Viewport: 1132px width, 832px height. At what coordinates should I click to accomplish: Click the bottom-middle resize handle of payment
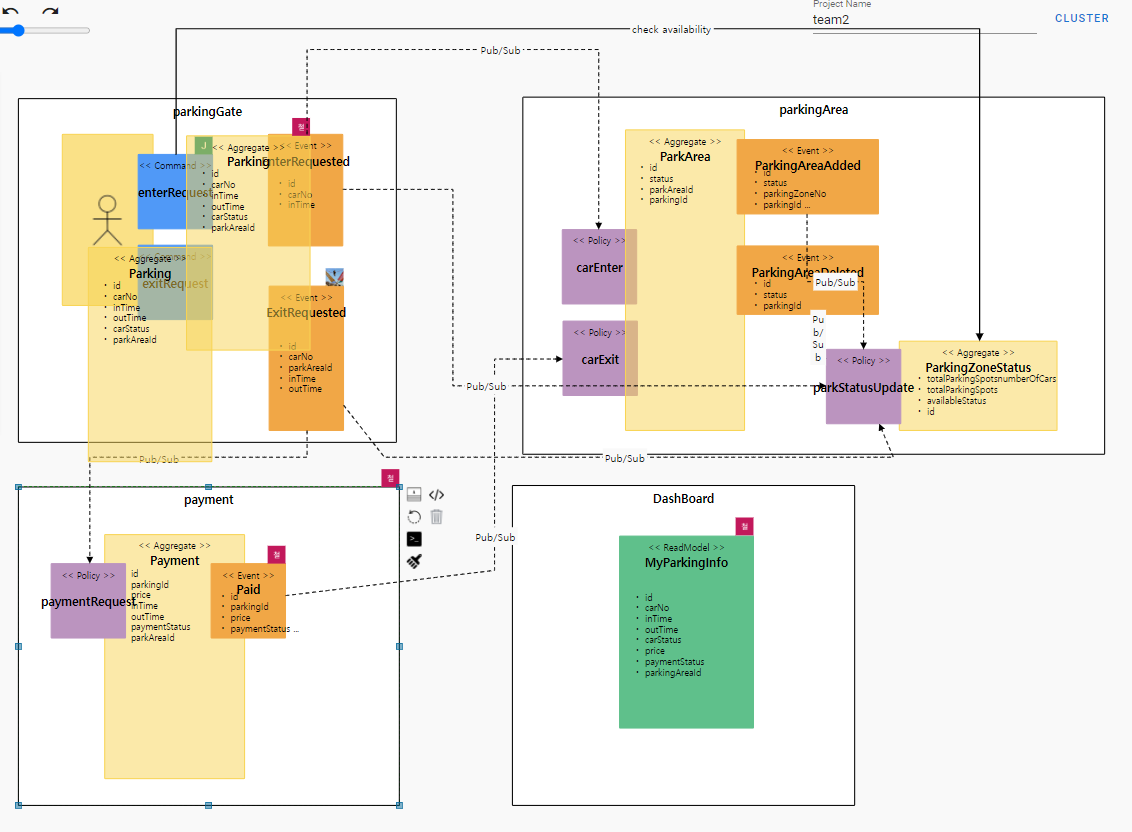coord(209,805)
